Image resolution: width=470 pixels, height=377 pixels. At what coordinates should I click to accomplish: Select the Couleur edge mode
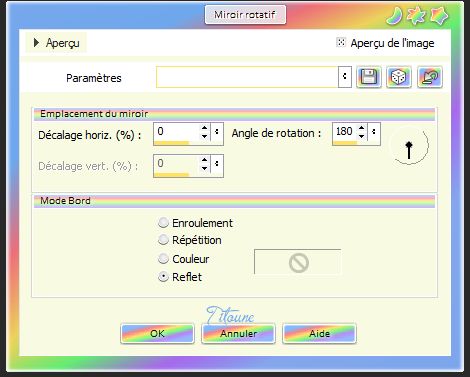pos(163,259)
